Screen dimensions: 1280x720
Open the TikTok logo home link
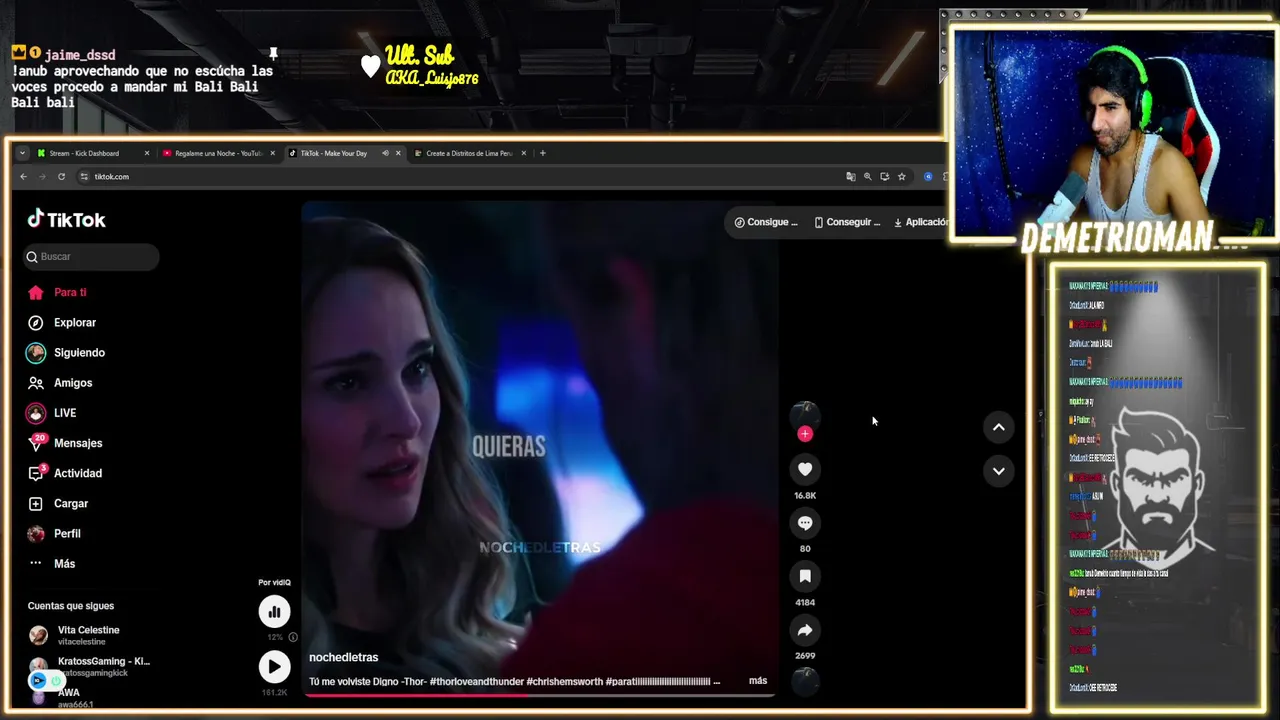coord(66,220)
